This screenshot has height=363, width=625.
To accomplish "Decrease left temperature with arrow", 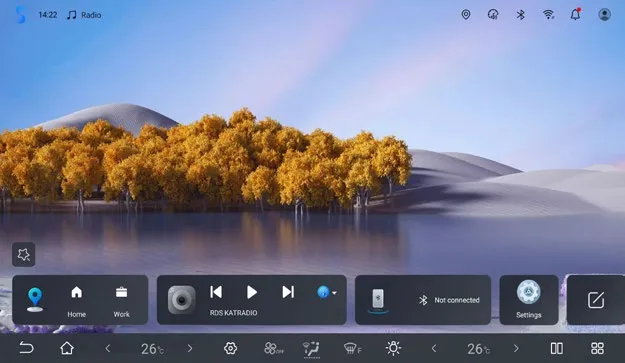I will click(x=108, y=349).
